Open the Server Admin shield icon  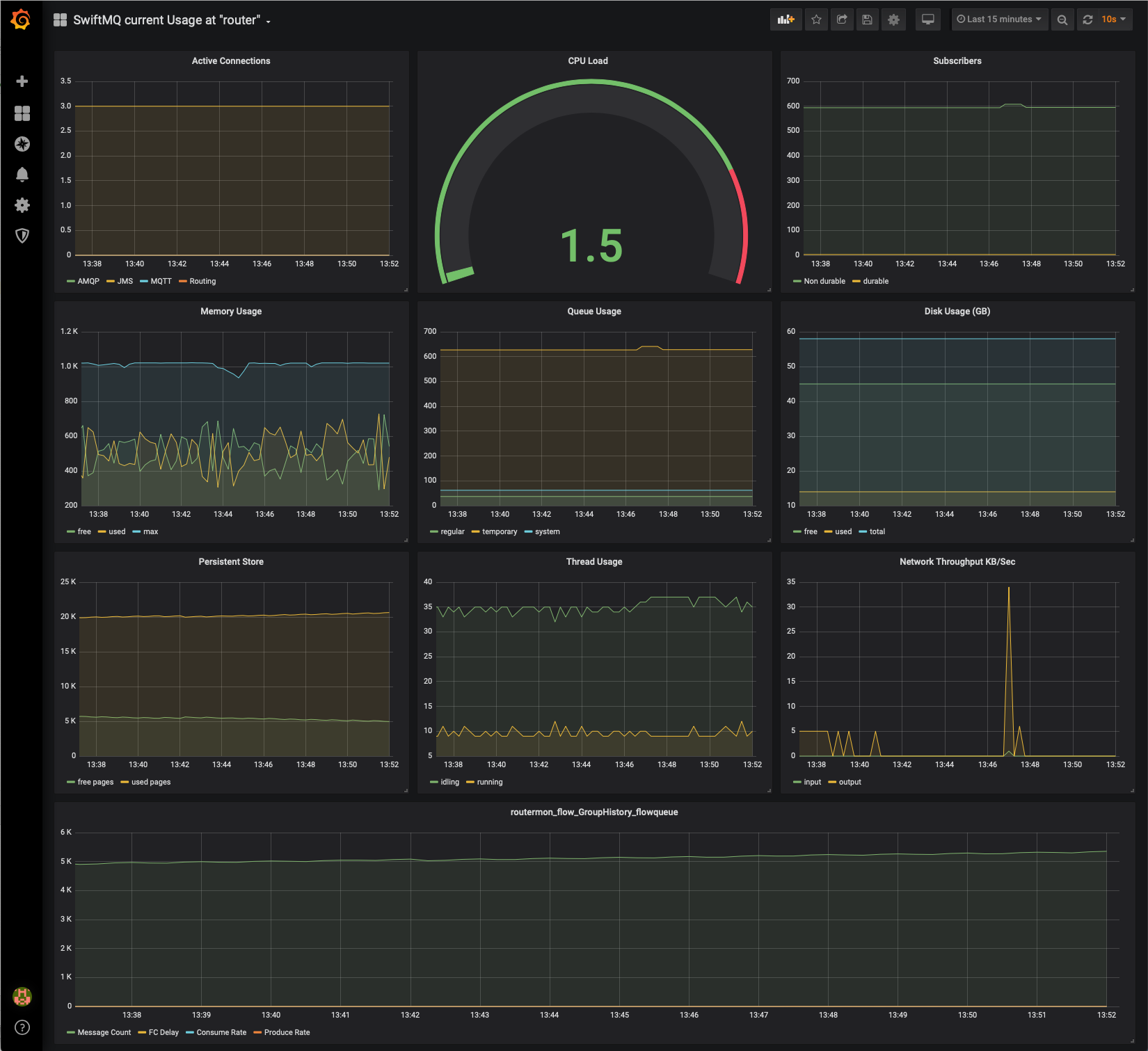(22, 236)
